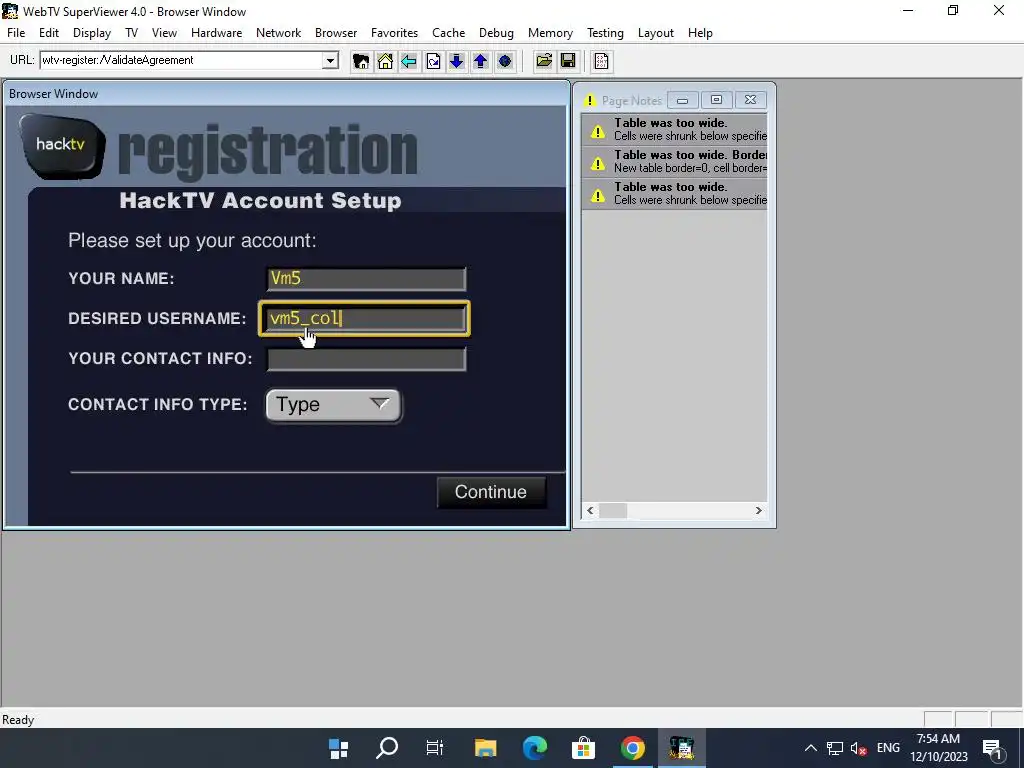Viewport: 1024px width, 768px height.
Task: Click the taskbar clock and date
Action: [938, 748]
